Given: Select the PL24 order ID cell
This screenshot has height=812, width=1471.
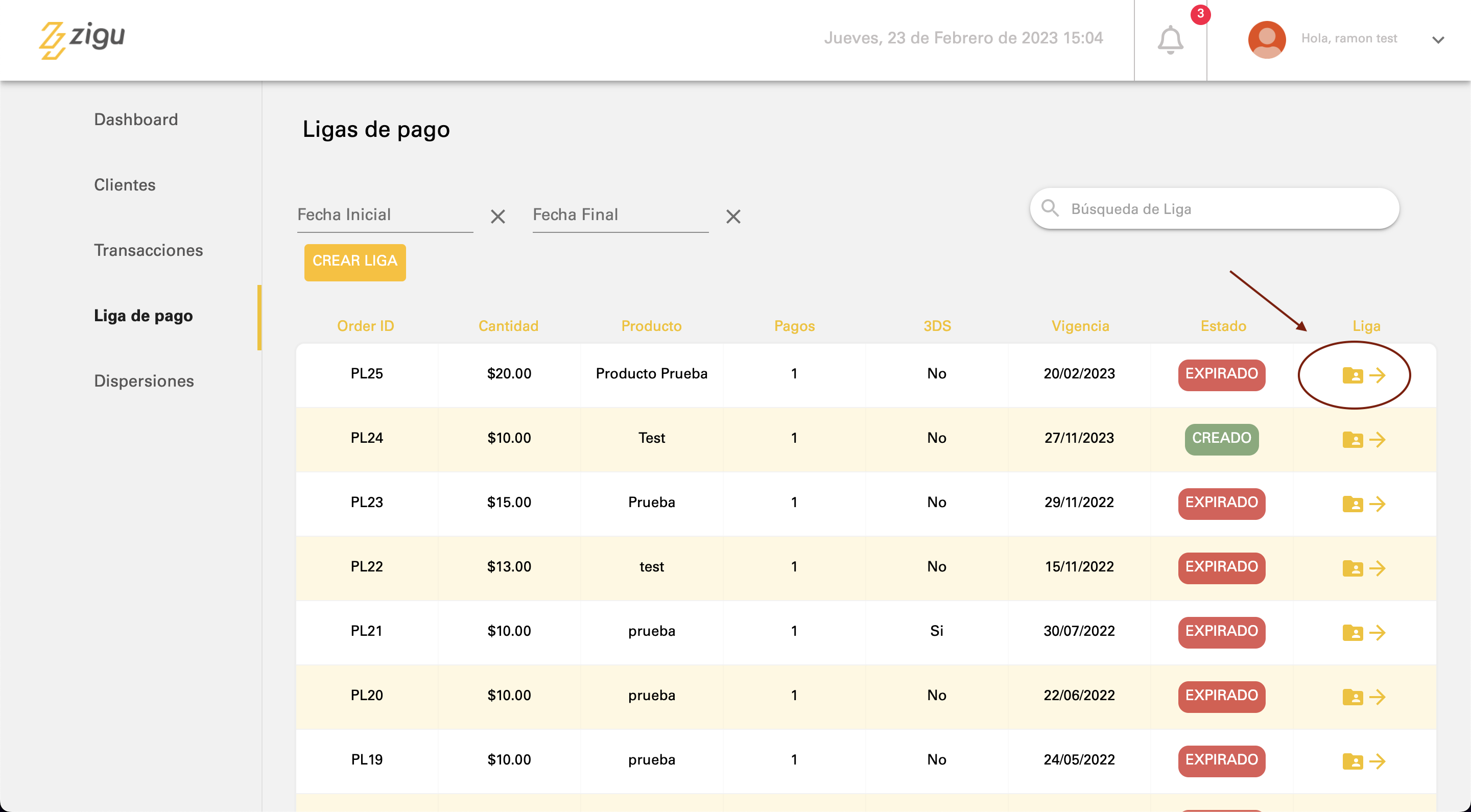Looking at the screenshot, I should point(367,439).
